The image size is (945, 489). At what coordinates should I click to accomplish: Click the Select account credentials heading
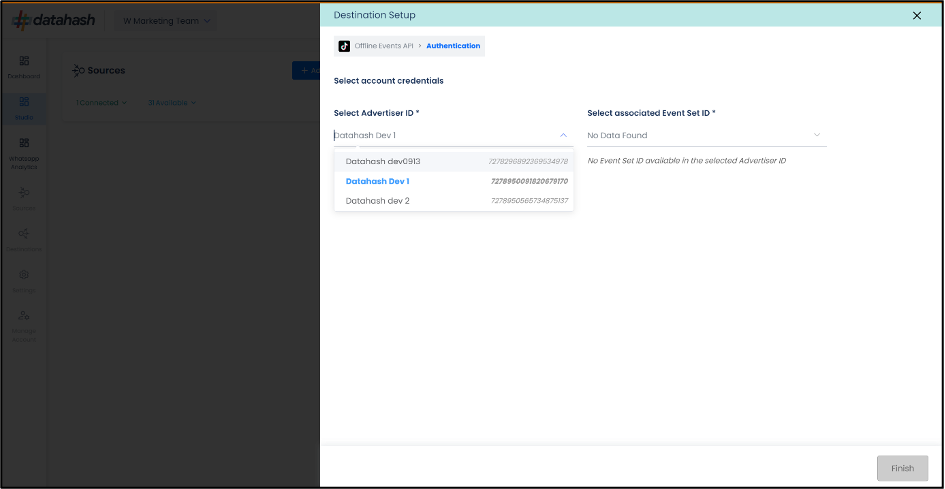(389, 81)
